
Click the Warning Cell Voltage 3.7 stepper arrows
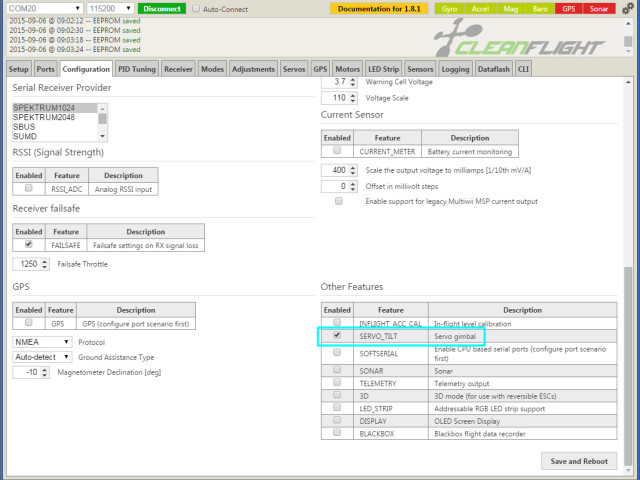[x=353, y=82]
